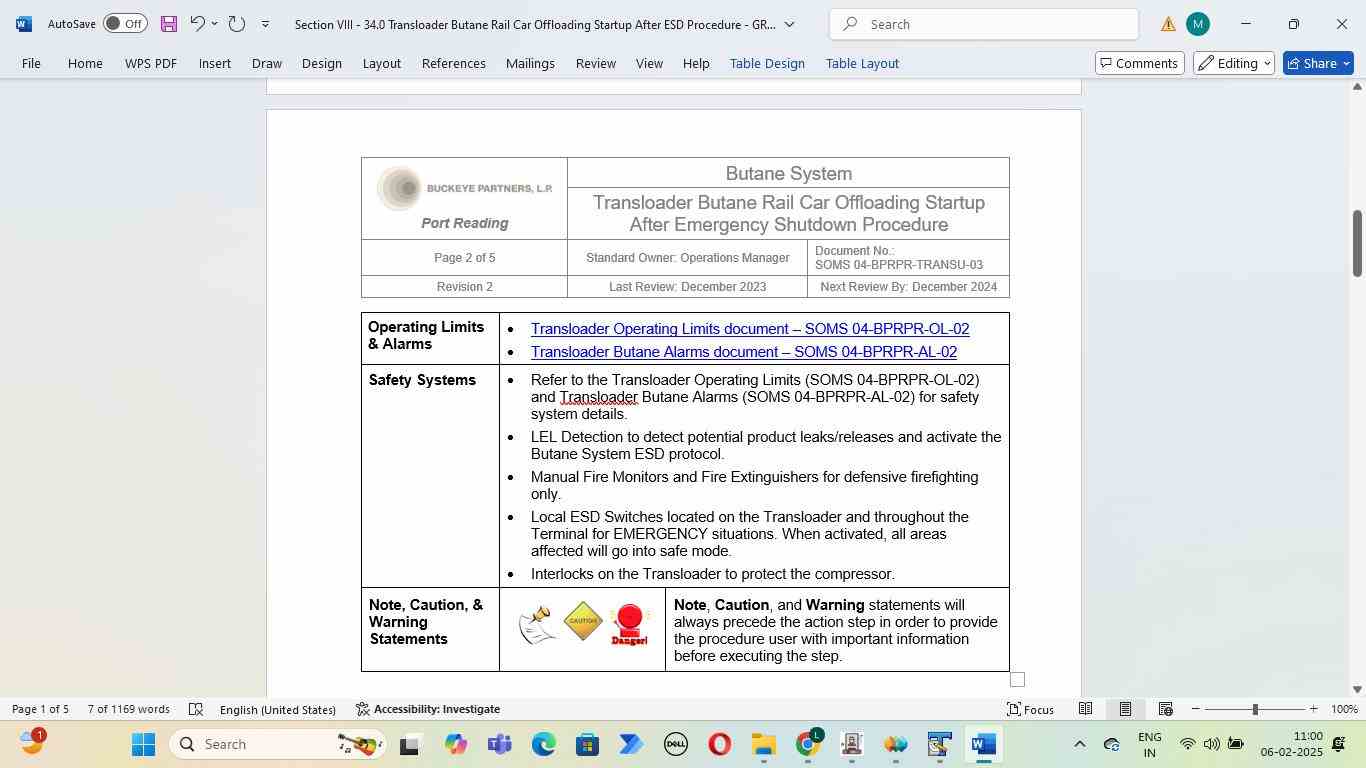The image size is (1366, 768).
Task: Open Transloader Butane Alarms document link
Action: 744,352
